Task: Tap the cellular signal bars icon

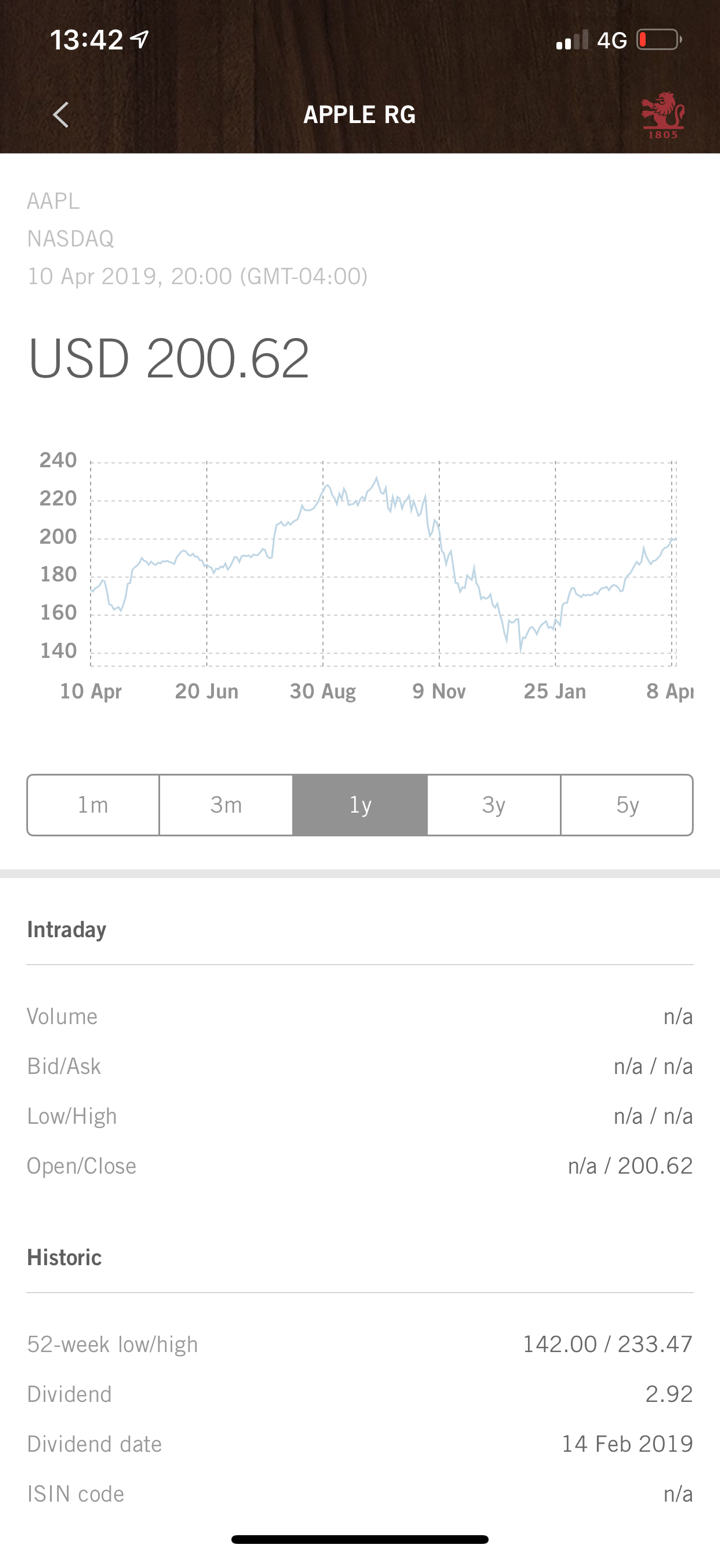Action: point(572,41)
